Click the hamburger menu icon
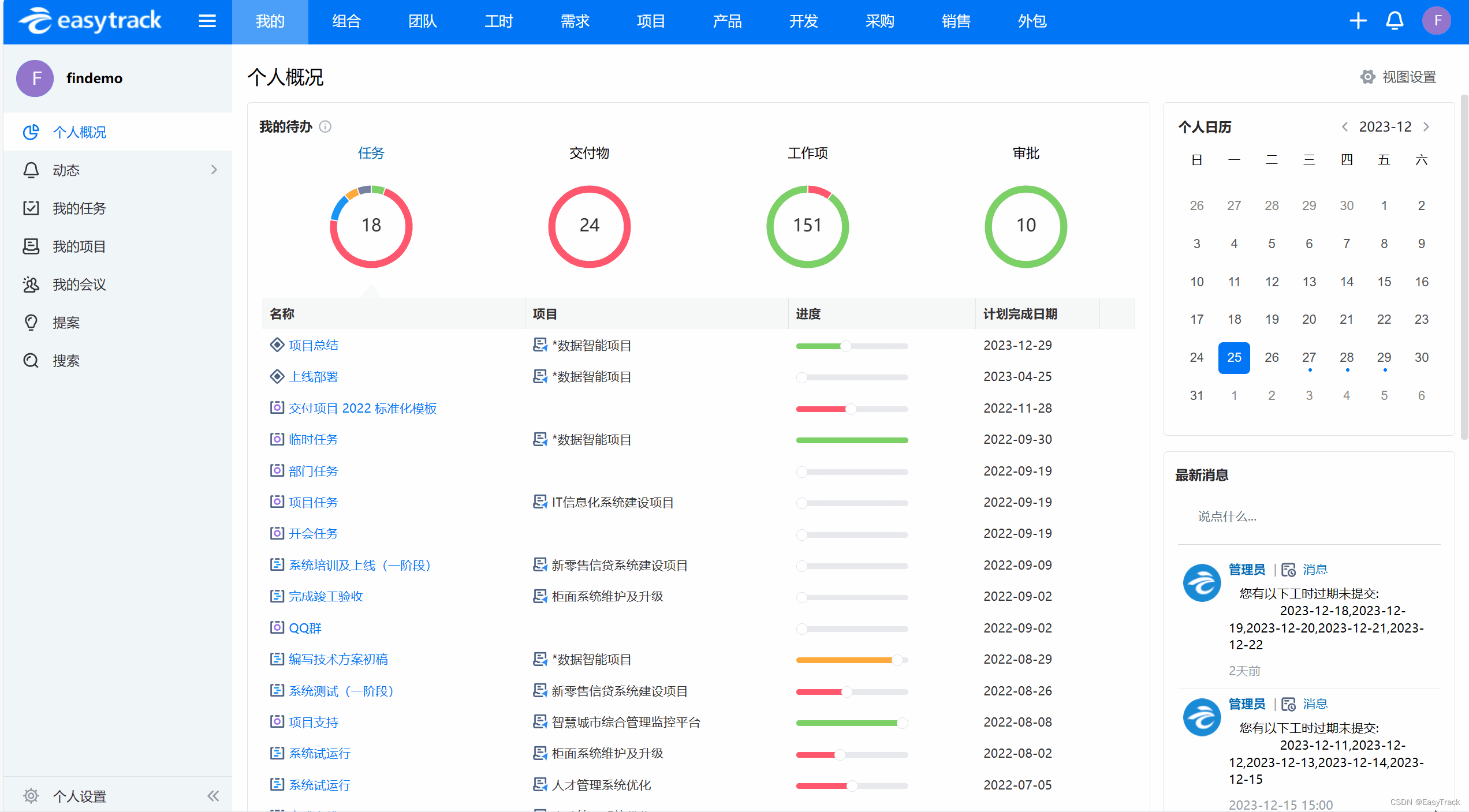Image resolution: width=1469 pixels, height=812 pixels. pyautogui.click(x=207, y=21)
